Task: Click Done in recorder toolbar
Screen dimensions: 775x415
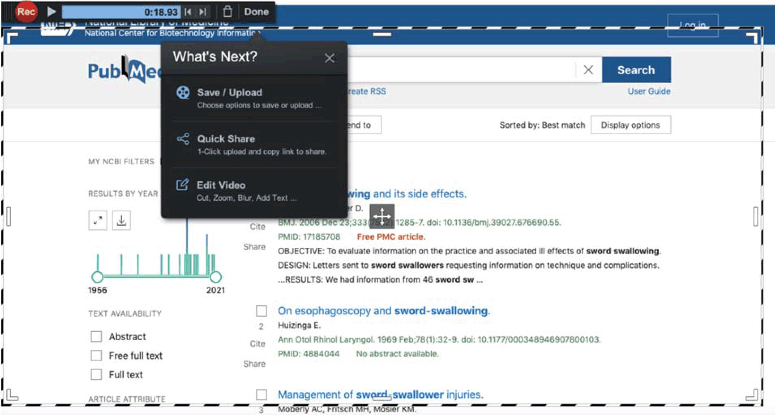Action: (x=256, y=11)
